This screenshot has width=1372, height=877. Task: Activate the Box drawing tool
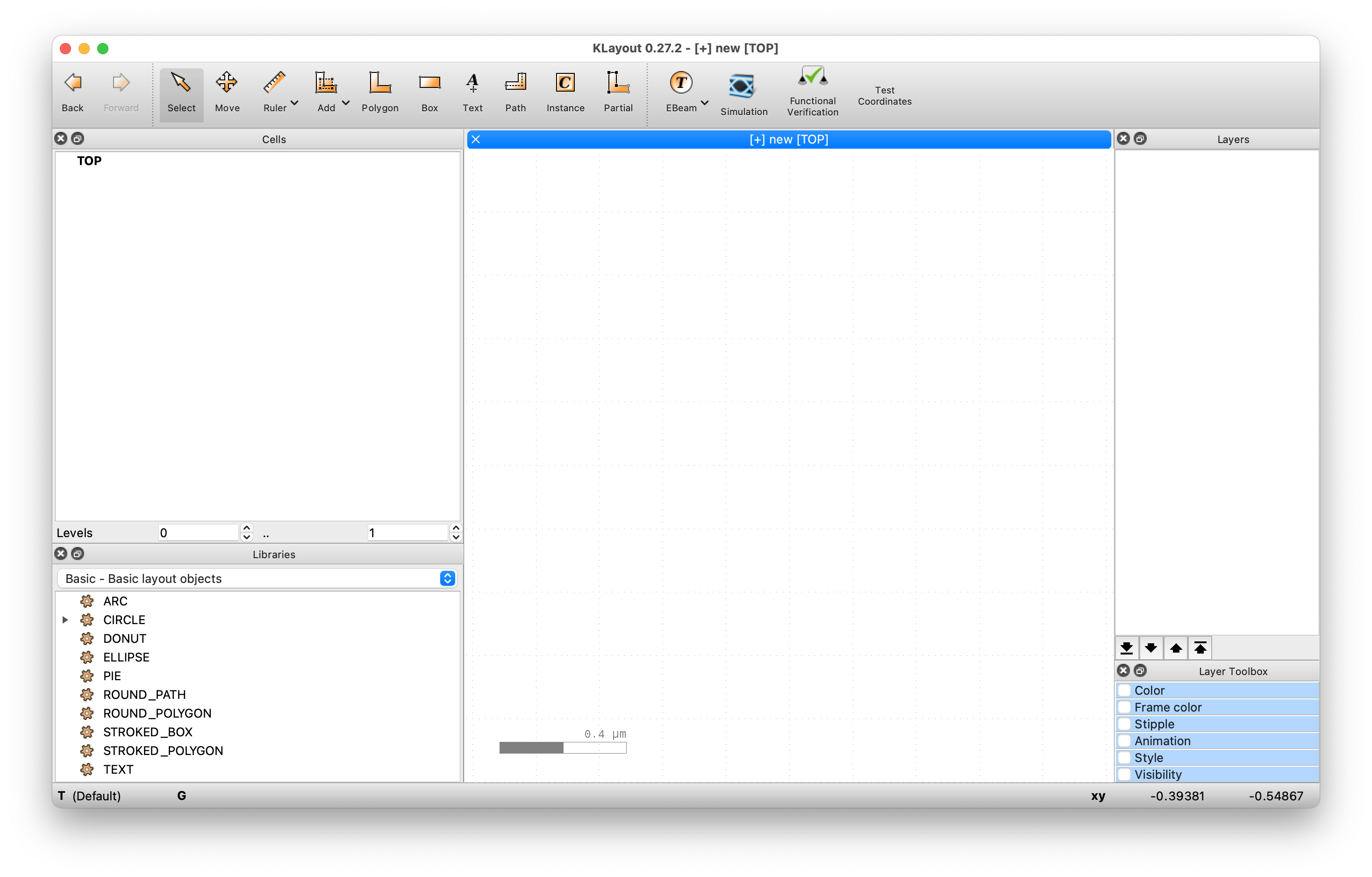pos(429,91)
